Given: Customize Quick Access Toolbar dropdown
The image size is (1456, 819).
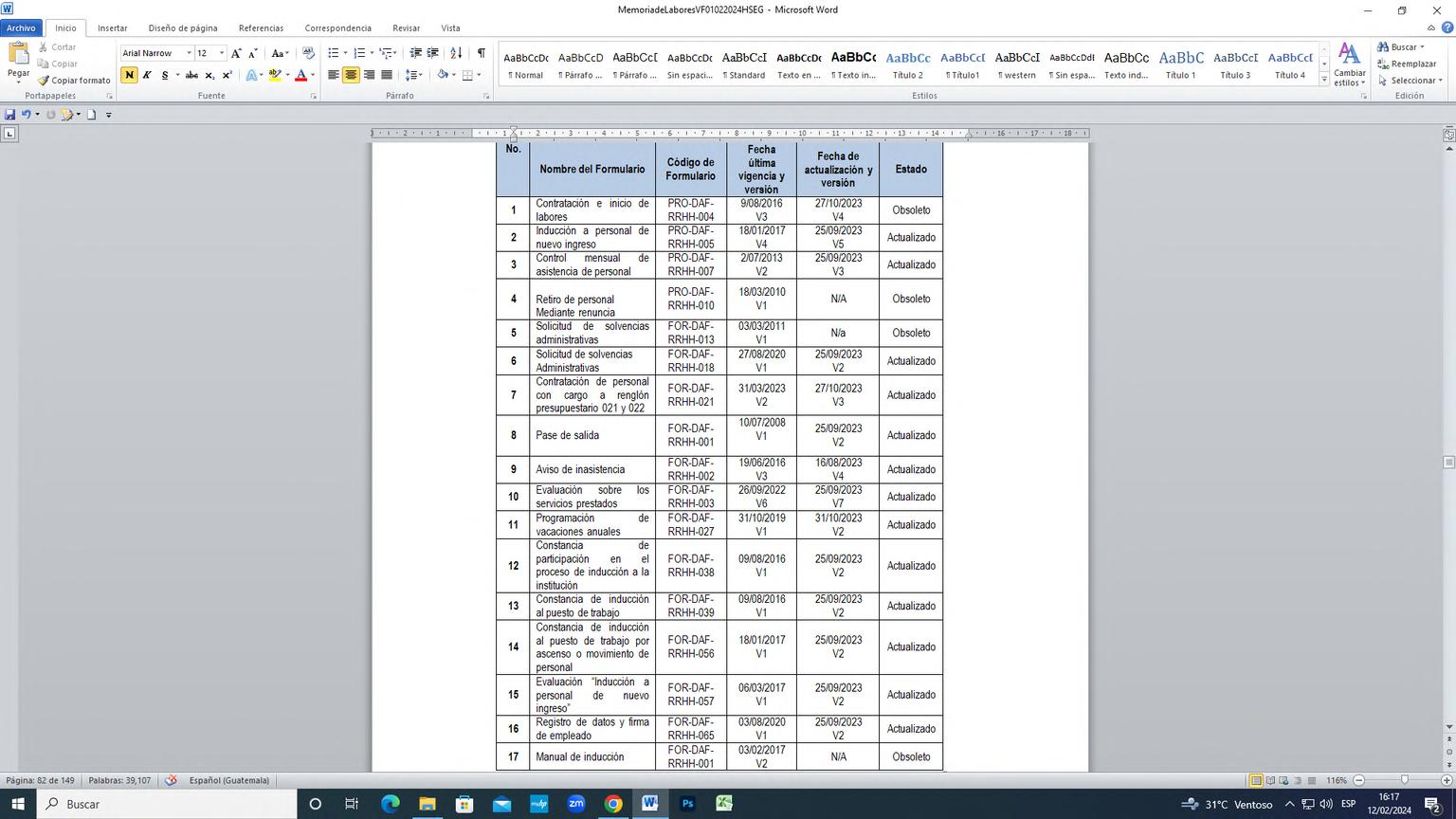Looking at the screenshot, I should coord(108,115).
